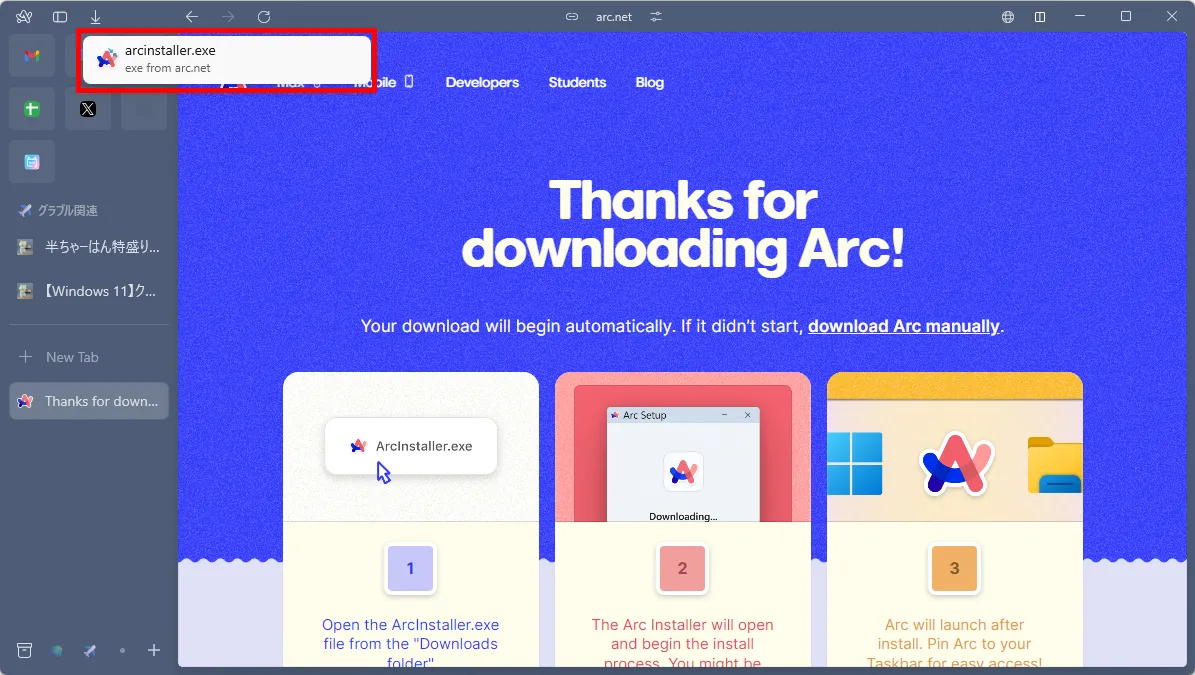Toggle the sidebar visibility icon
Viewport: 1195px width, 675px height.
60,17
